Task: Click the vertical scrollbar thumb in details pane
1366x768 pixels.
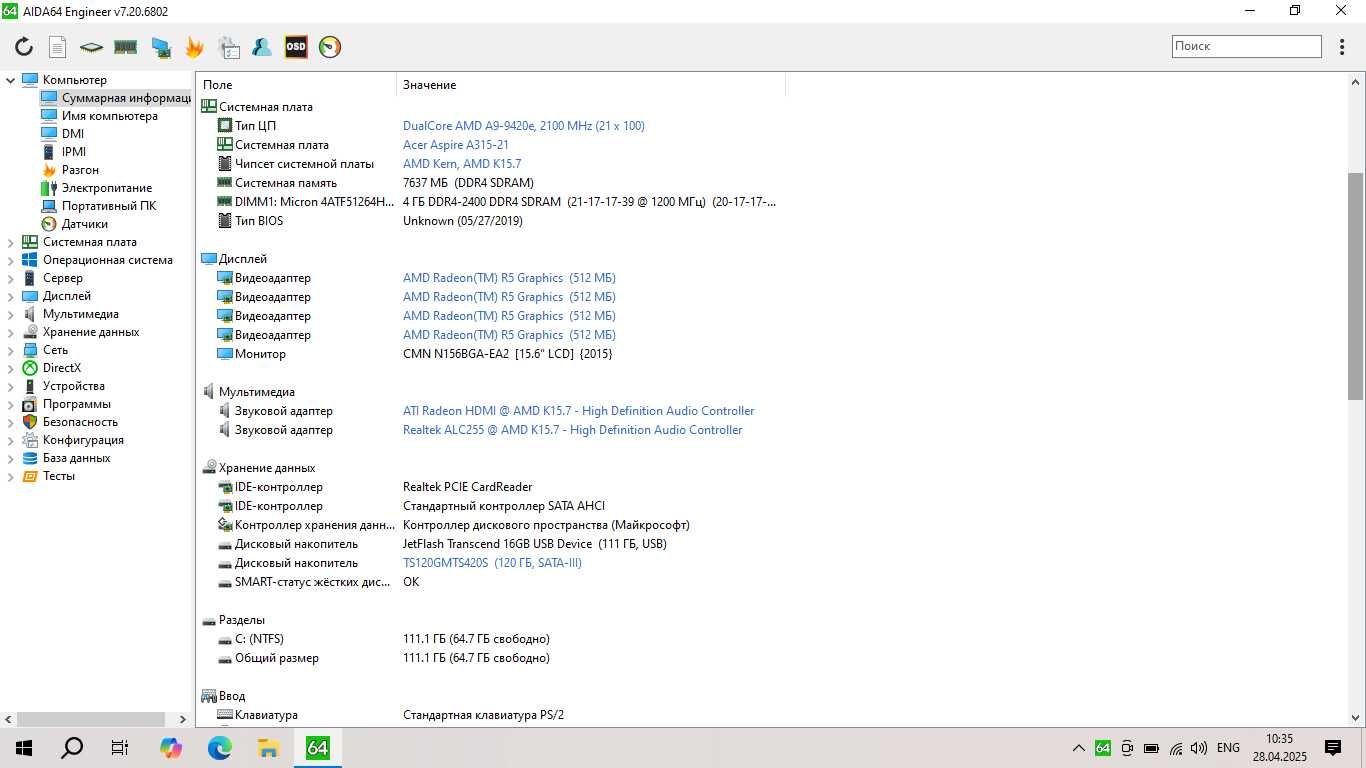Action: pyautogui.click(x=1356, y=285)
